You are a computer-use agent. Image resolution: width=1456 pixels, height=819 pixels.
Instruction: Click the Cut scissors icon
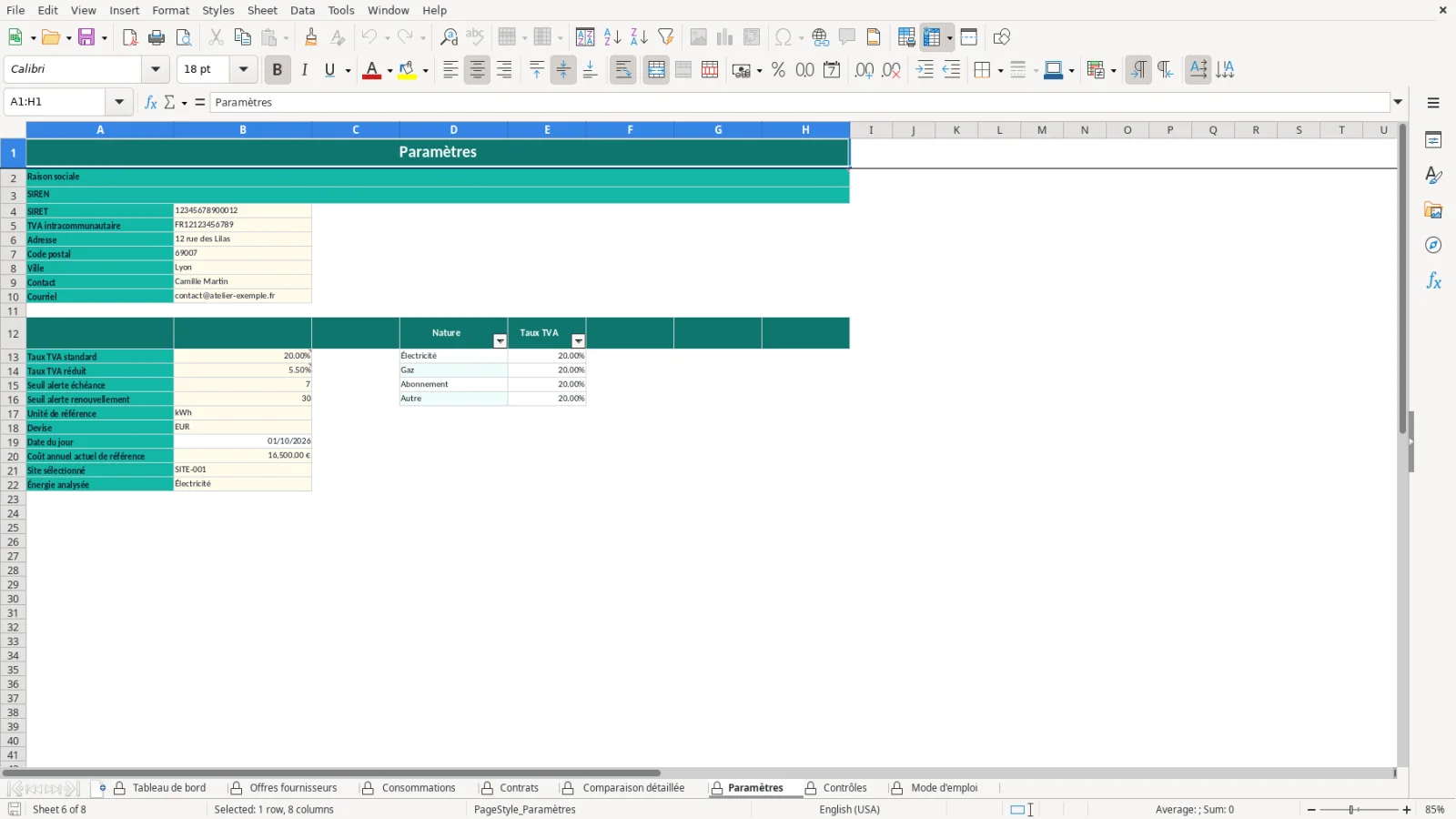click(x=216, y=37)
